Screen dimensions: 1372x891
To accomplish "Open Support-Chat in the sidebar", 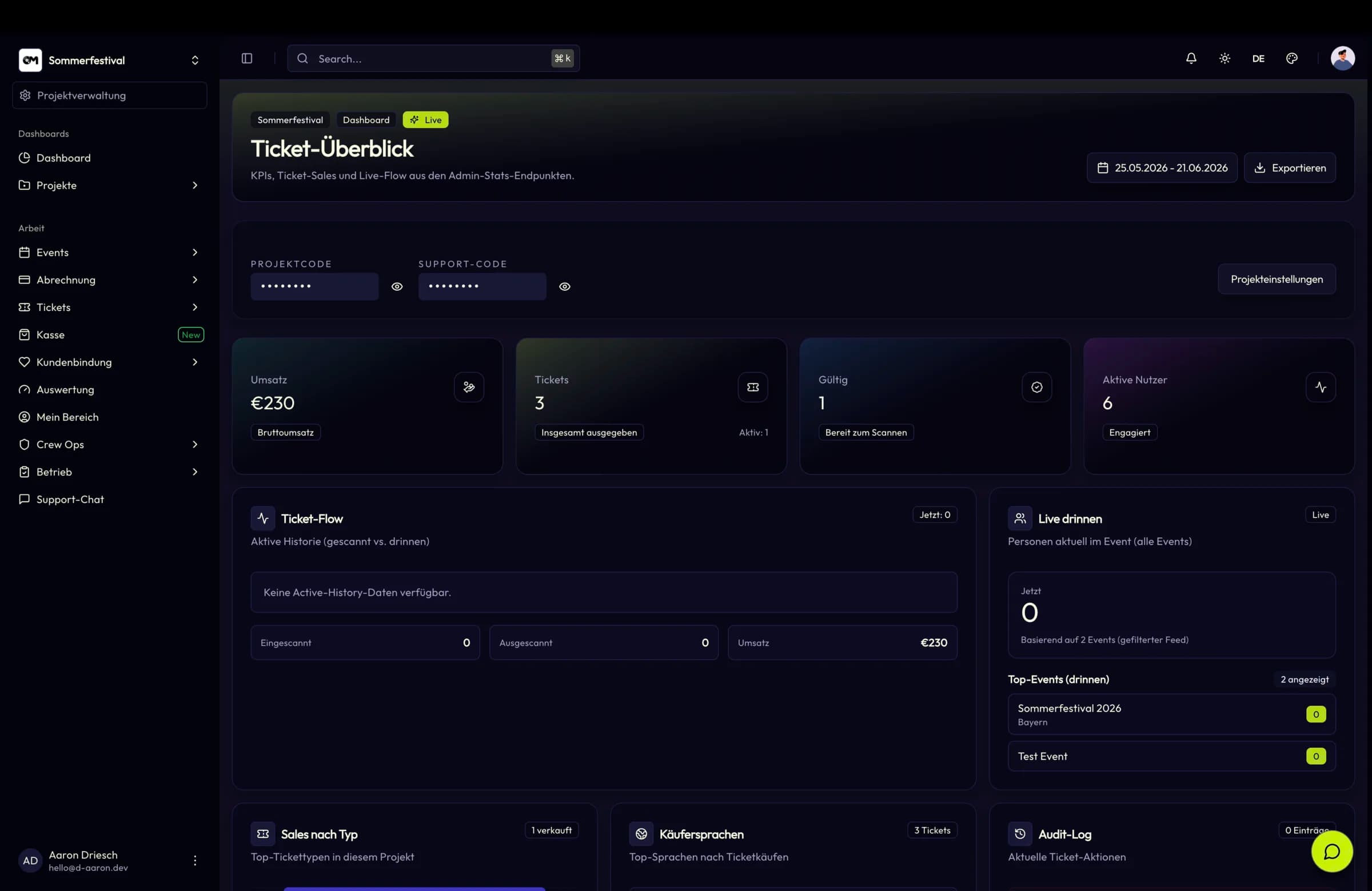I will 110,499.
